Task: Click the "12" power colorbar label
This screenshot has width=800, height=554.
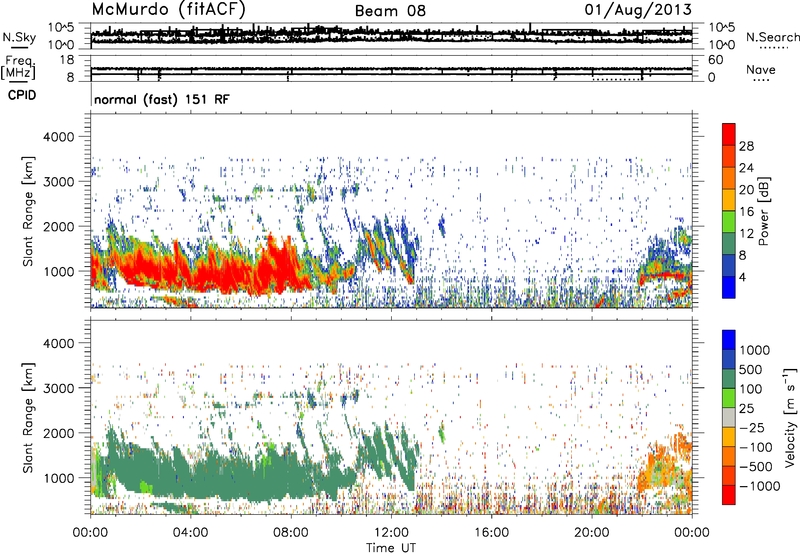Action: click(746, 234)
